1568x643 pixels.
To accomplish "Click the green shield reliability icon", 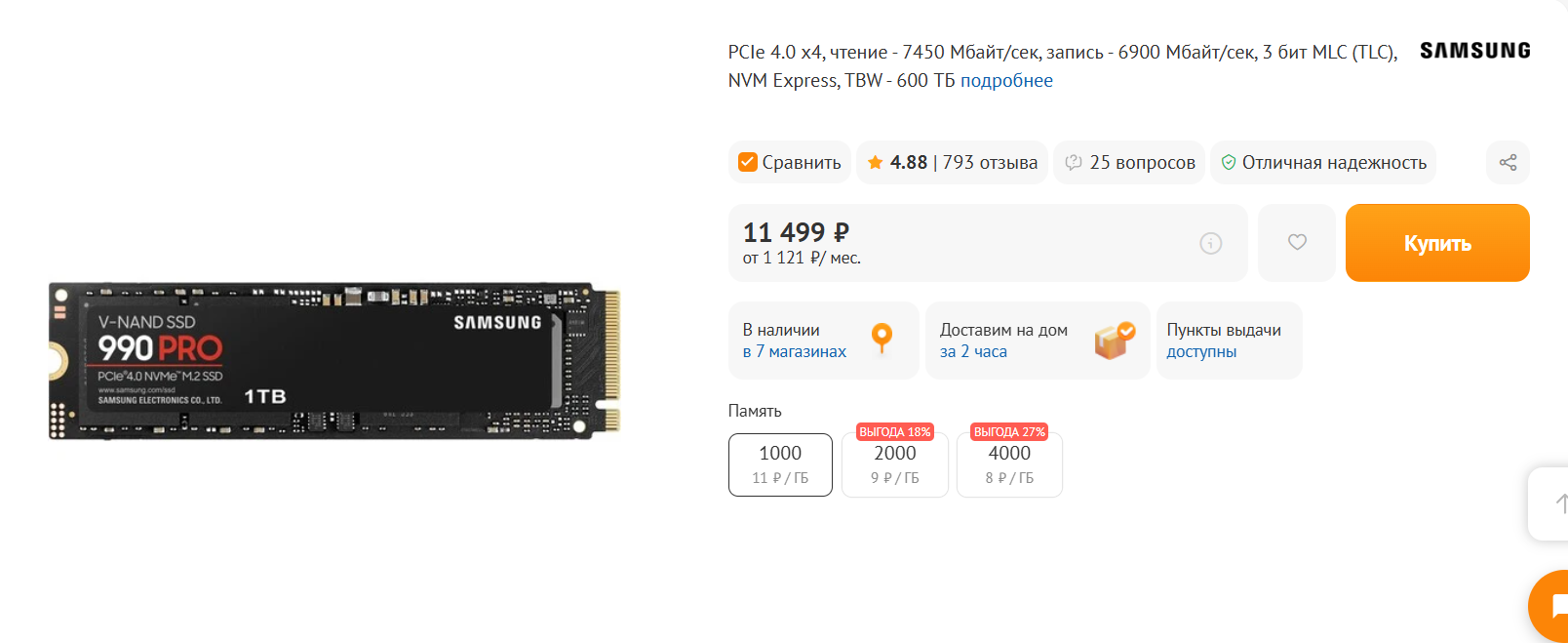I will 1229,162.
